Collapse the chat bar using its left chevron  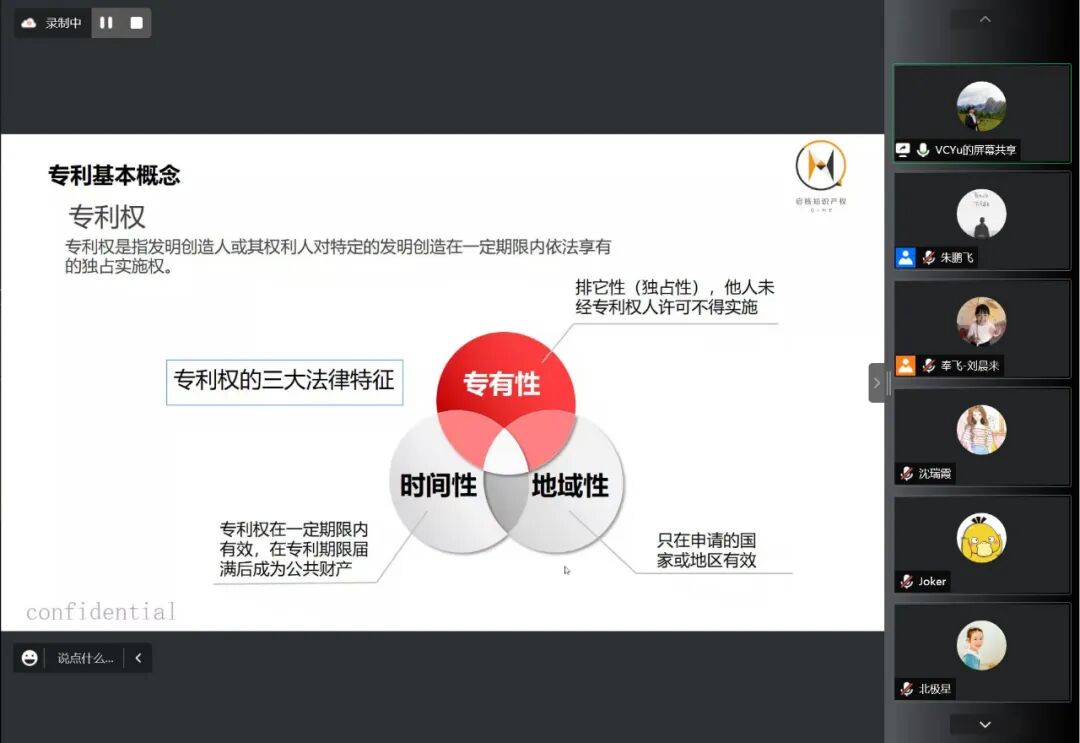pyautogui.click(x=138, y=658)
